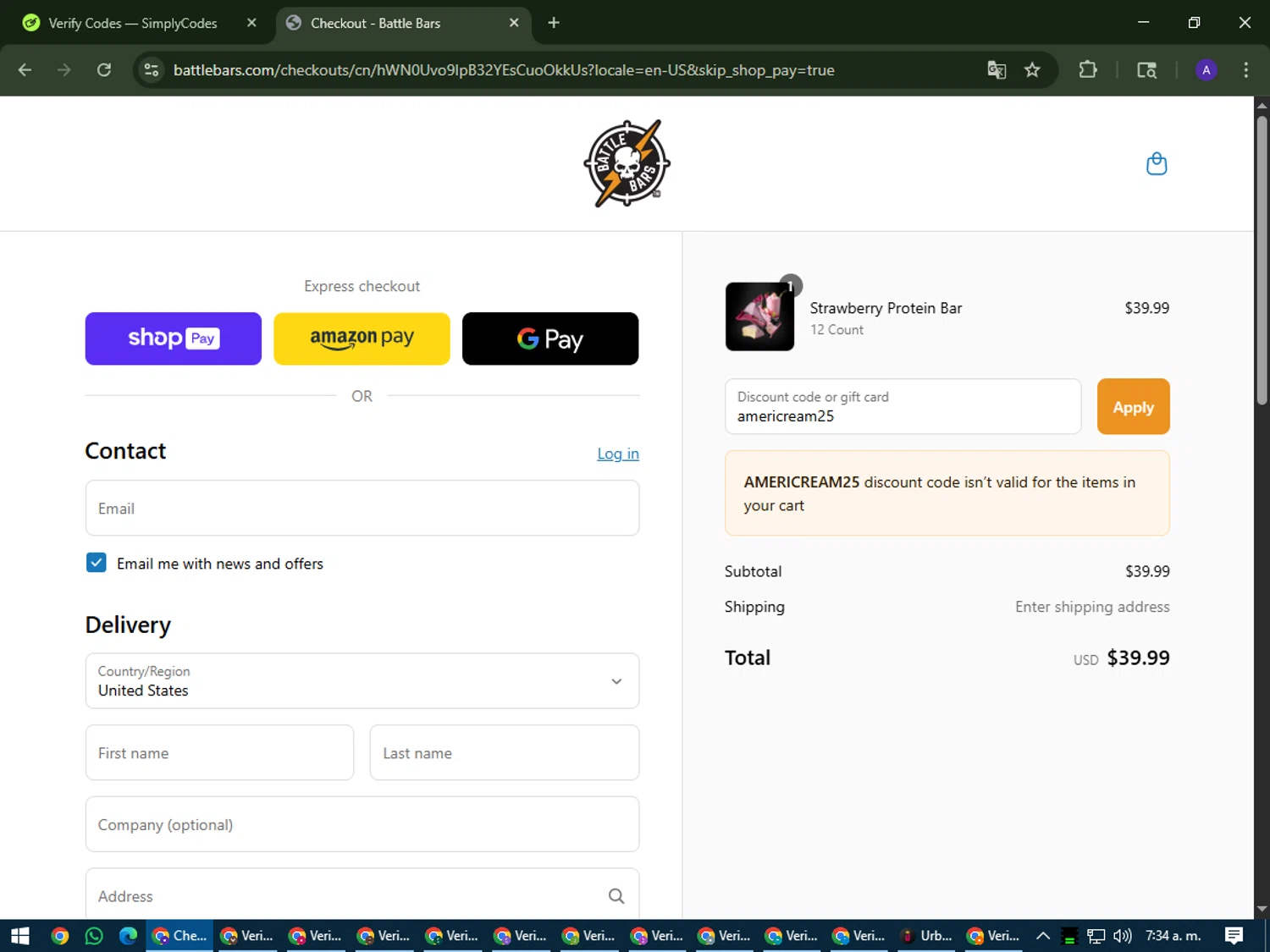Choose Amazon Pay express checkout

[x=362, y=338]
